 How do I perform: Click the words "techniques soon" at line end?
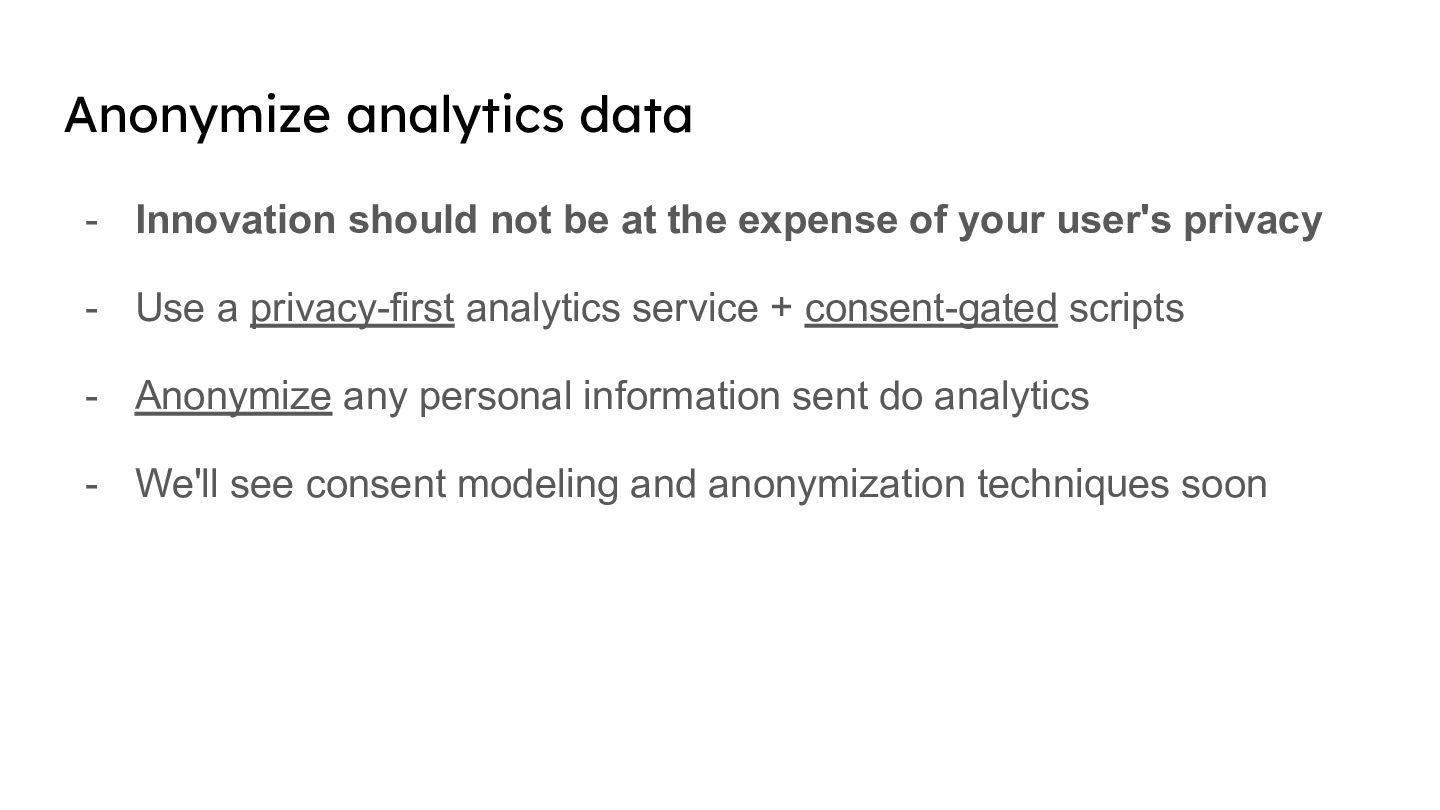click(x=1122, y=484)
